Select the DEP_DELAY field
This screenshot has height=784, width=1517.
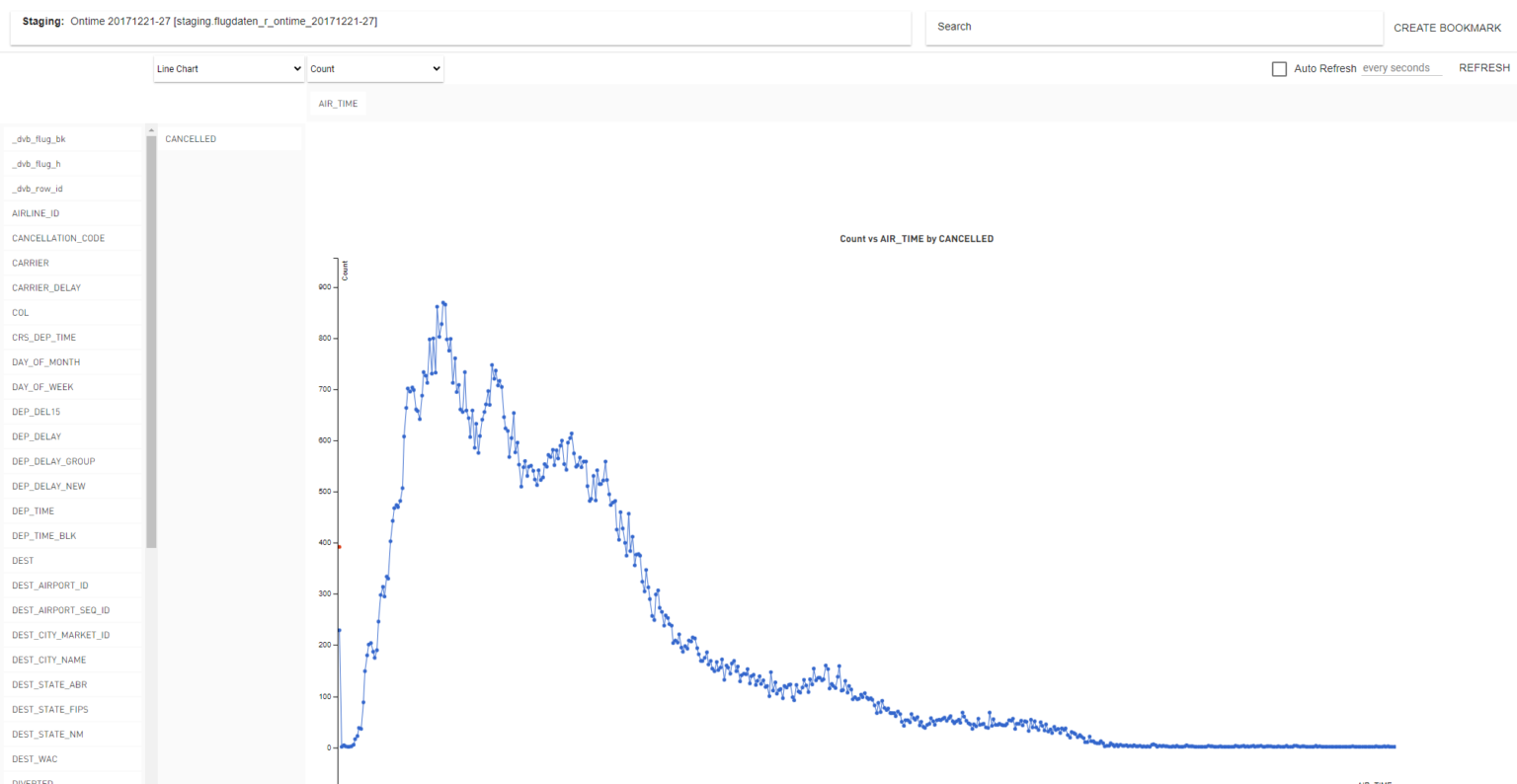(x=37, y=436)
